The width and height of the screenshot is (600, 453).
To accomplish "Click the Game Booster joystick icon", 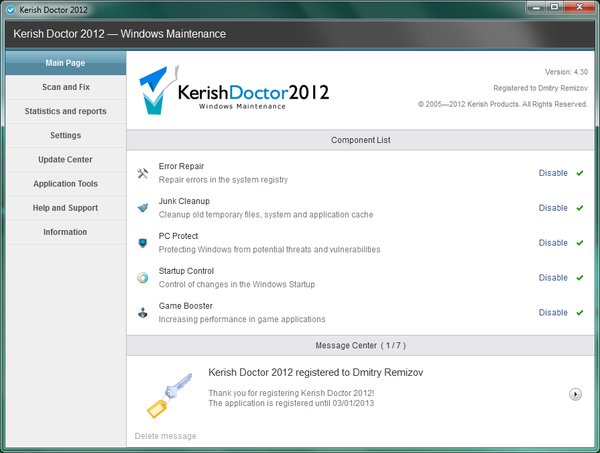I will pyautogui.click(x=143, y=312).
